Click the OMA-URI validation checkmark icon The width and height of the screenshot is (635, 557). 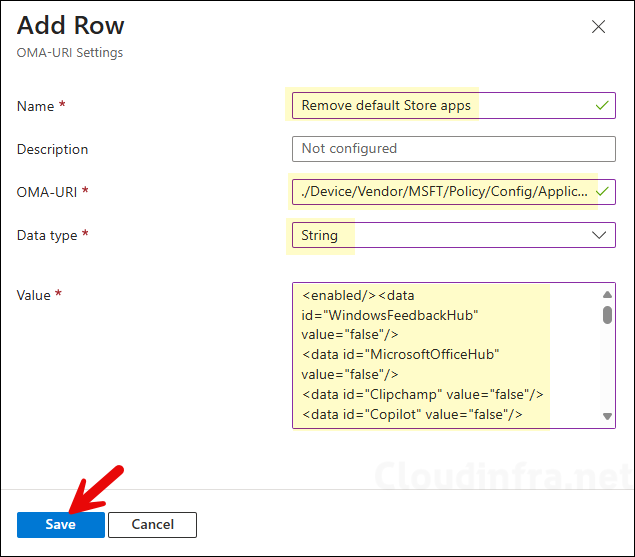602,191
